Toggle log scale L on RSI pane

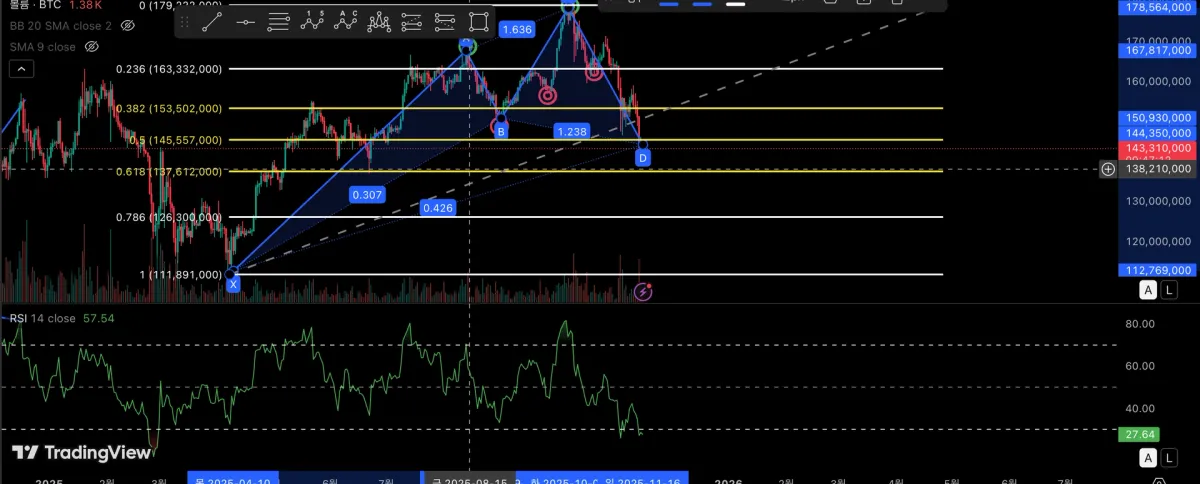[x=1170, y=458]
